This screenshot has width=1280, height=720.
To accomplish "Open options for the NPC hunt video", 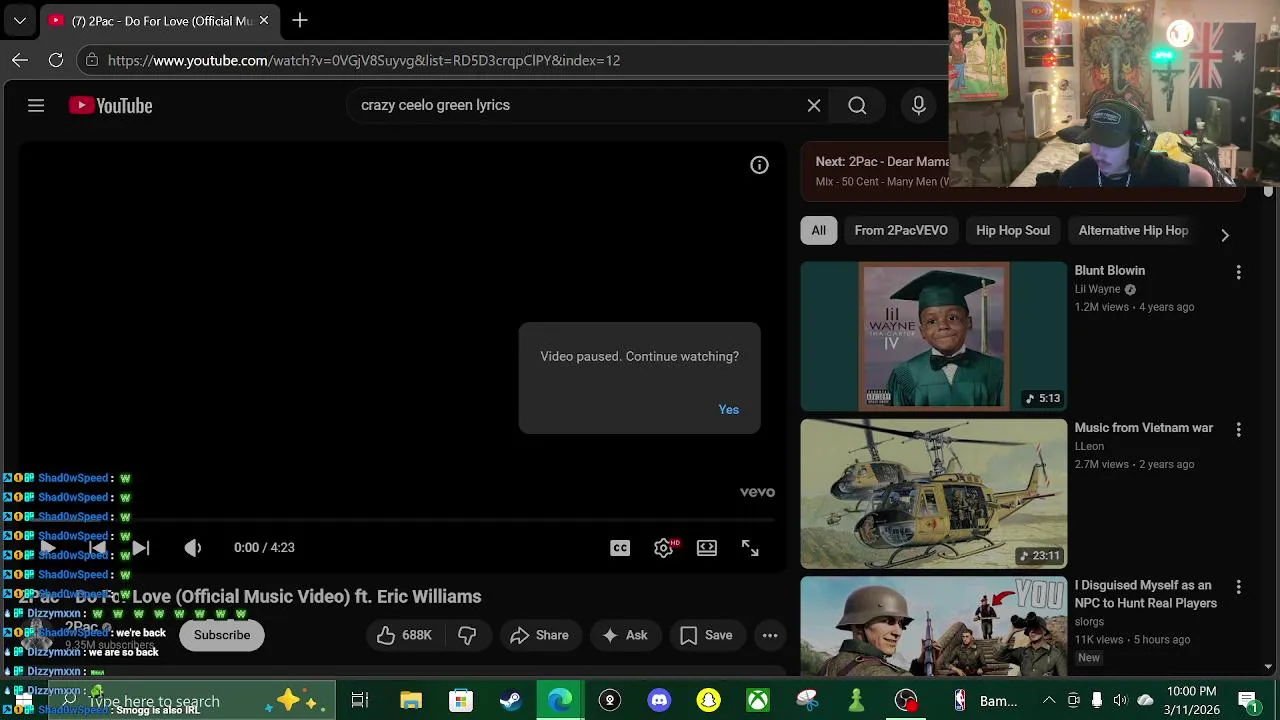I will 1239,587.
